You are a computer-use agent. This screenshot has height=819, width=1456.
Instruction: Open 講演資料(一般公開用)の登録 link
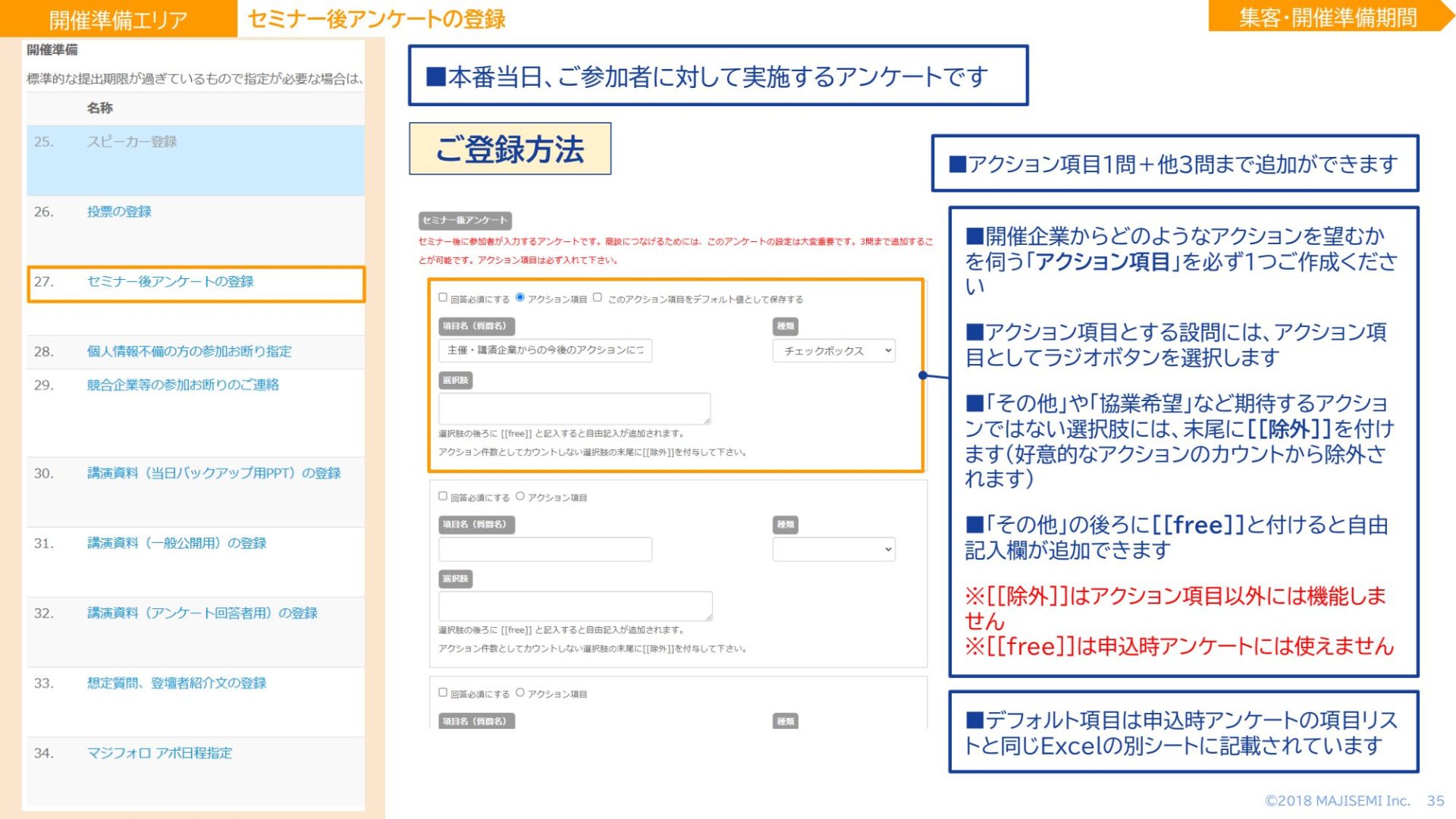coord(177,543)
